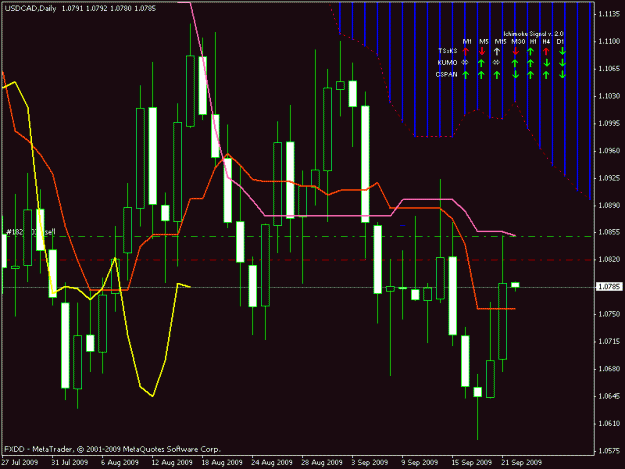Click the KUMO H4 green down arrow
625x469 pixels.
pos(546,63)
